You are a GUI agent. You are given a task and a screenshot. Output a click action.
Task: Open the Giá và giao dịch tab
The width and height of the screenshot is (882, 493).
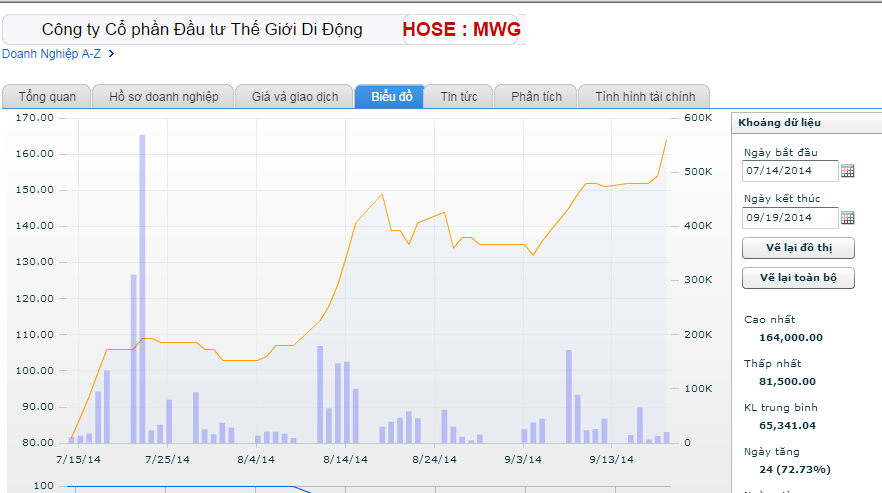[294, 97]
